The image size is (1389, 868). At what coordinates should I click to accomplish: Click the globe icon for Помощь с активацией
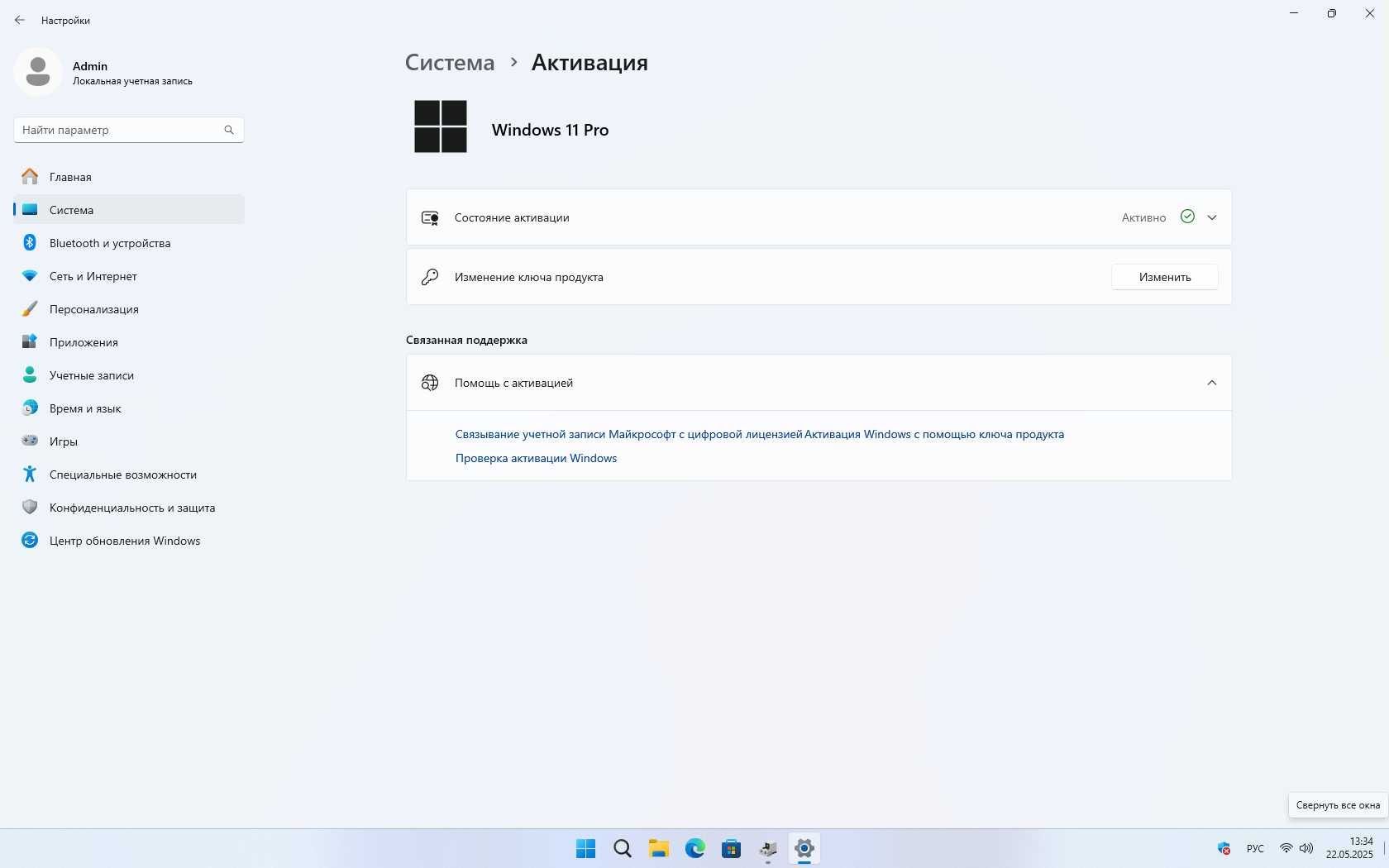point(430,383)
